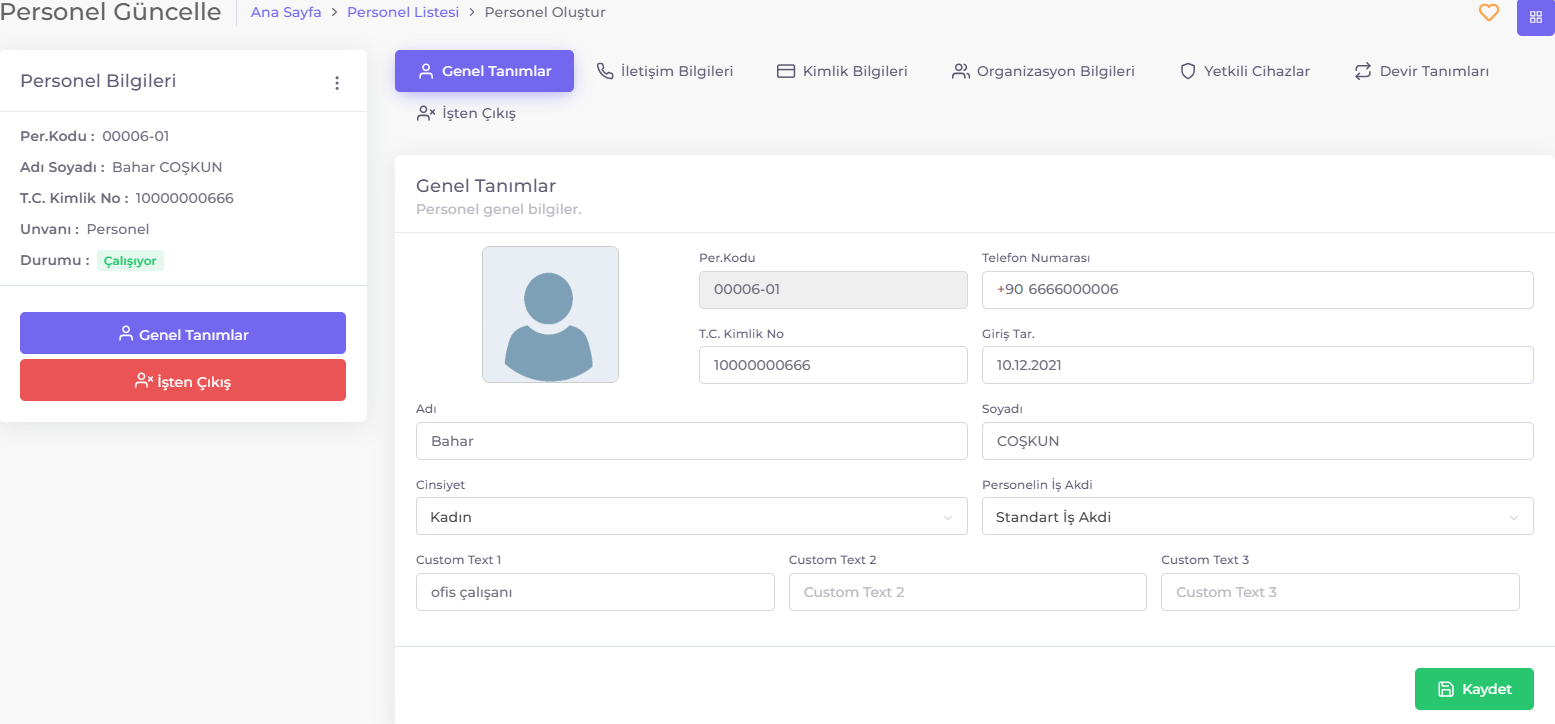This screenshot has height=724, width=1555.
Task: Click the phone icon on İletişim Bilgileri
Action: pyautogui.click(x=605, y=71)
